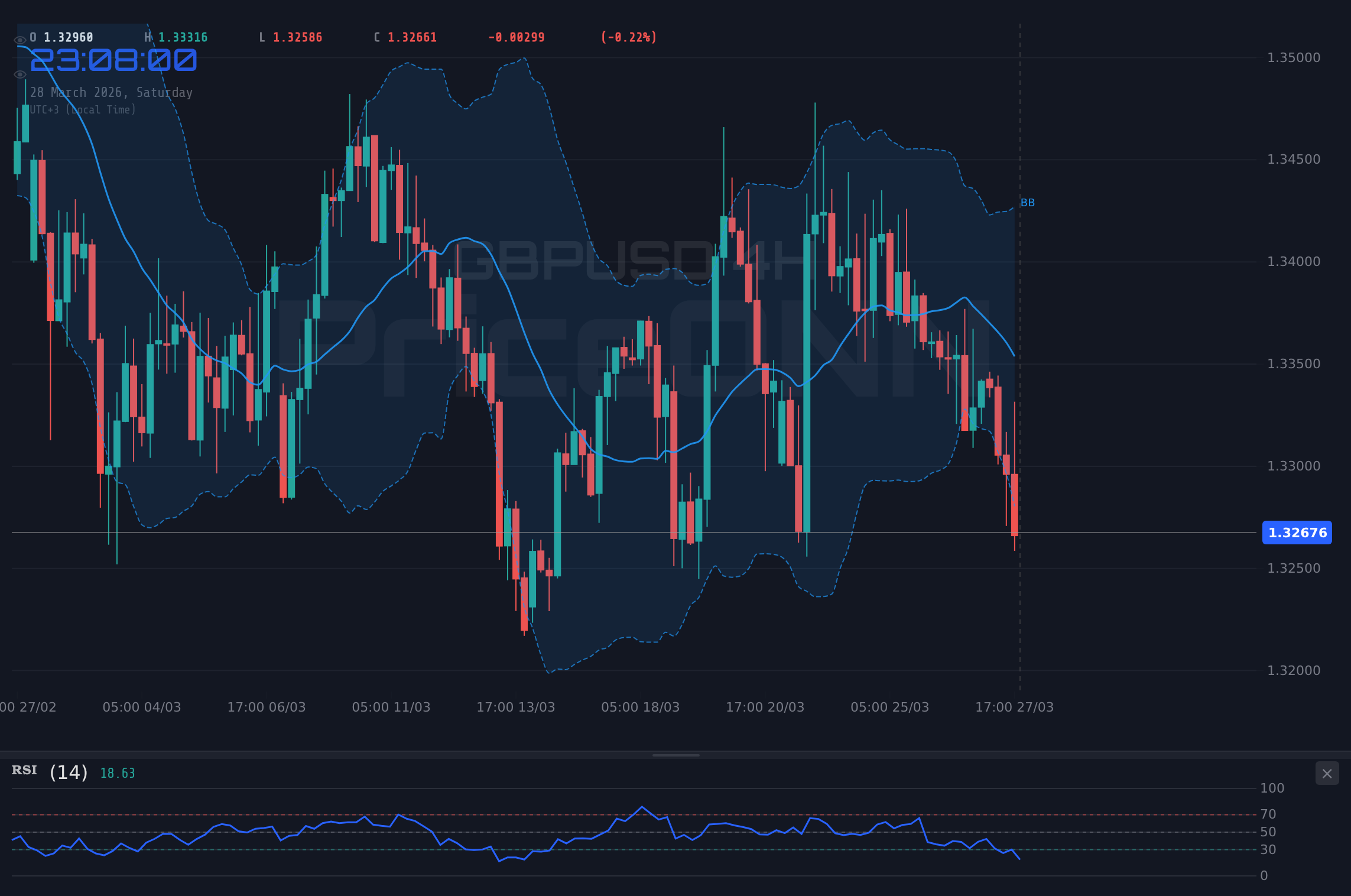
Task: Select the close value C 1.32661
Action: coord(405,37)
